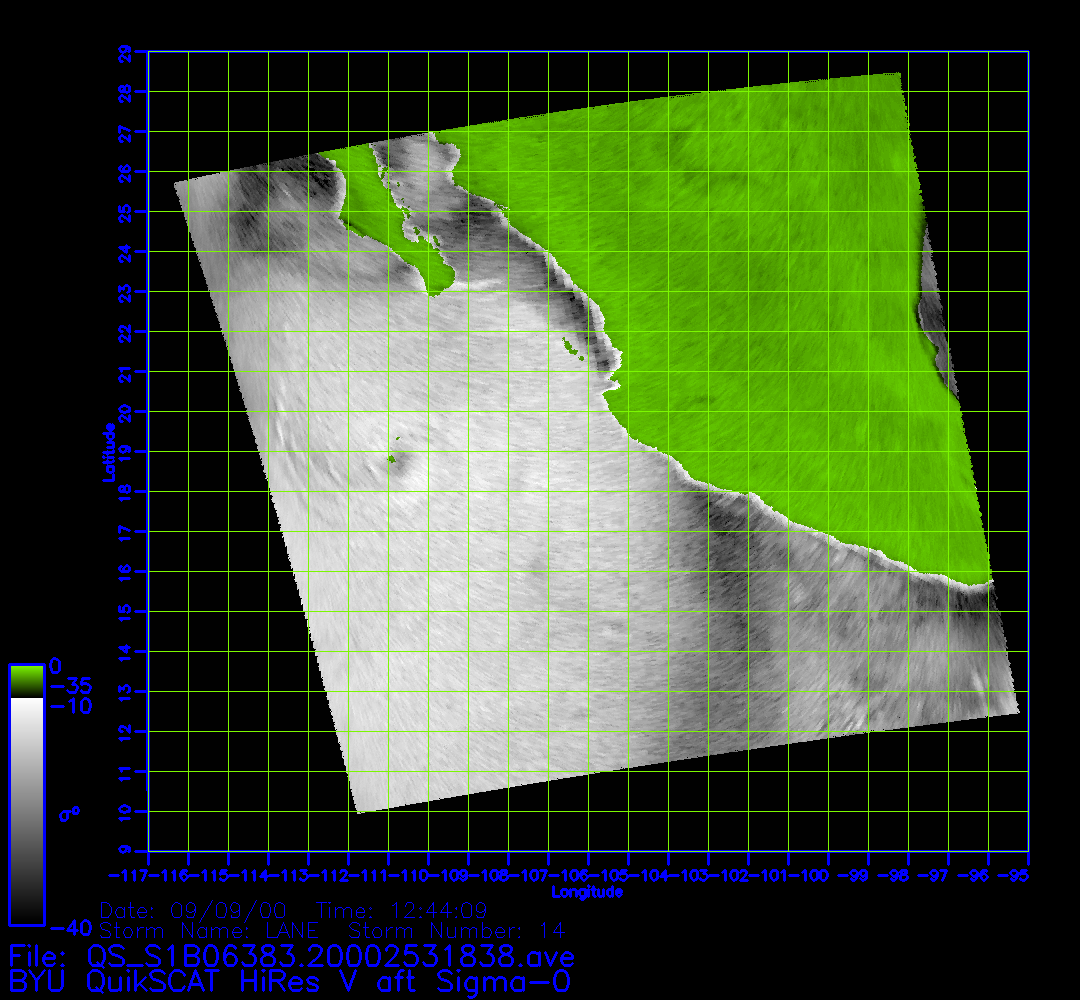
Task: Click the -95 longitude tick label
Action: pos(1018,876)
